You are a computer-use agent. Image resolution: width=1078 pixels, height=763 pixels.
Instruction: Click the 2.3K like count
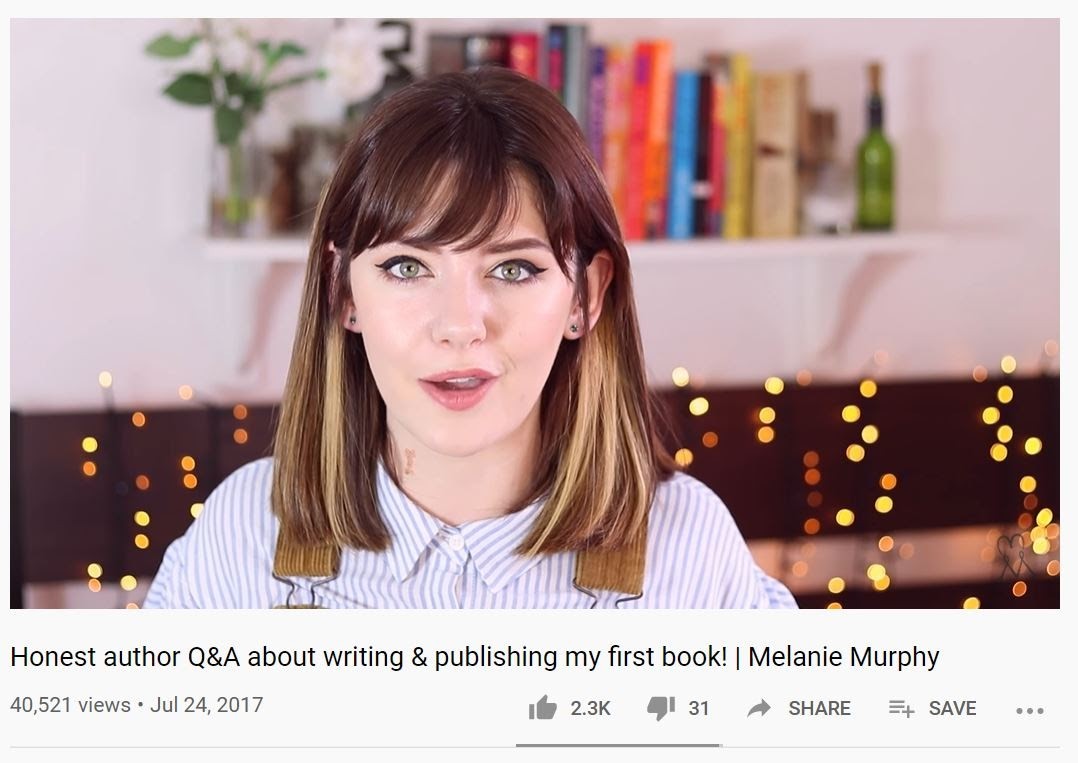coord(590,708)
